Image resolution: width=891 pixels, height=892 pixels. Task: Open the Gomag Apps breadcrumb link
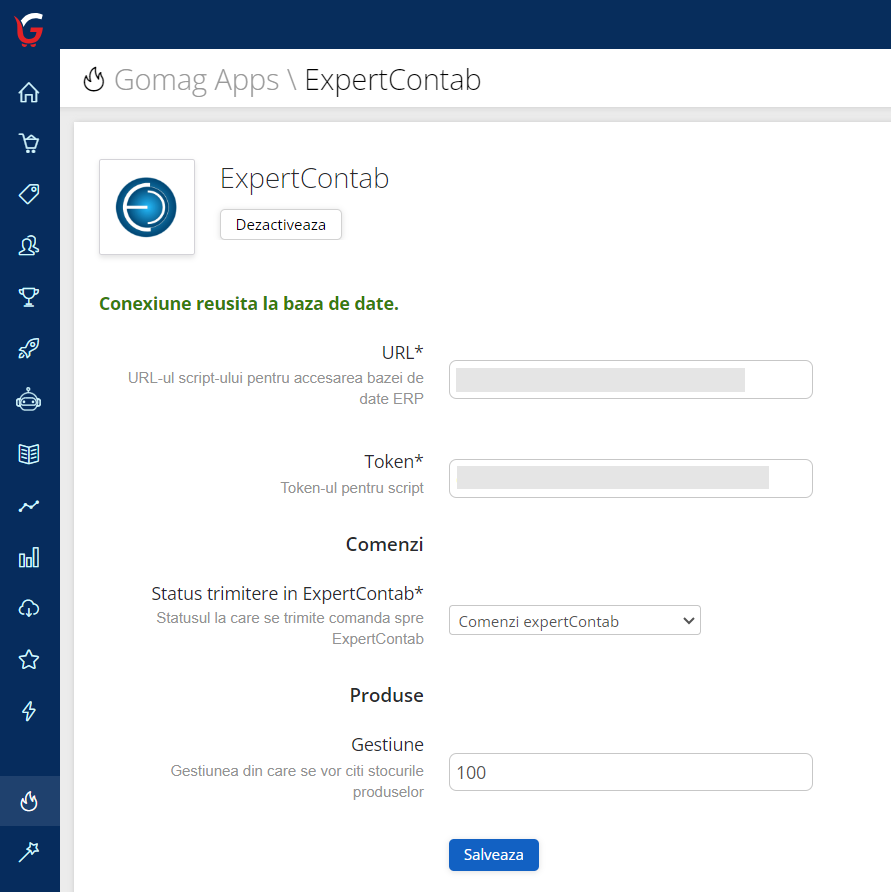coord(196,80)
